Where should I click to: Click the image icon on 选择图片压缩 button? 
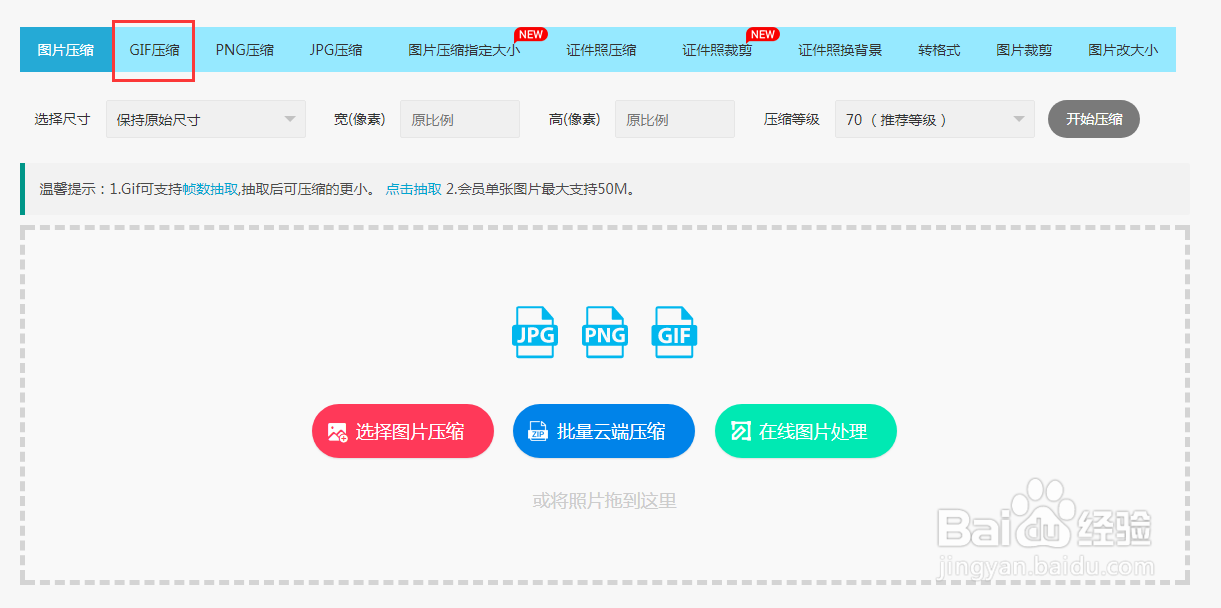pos(335,430)
